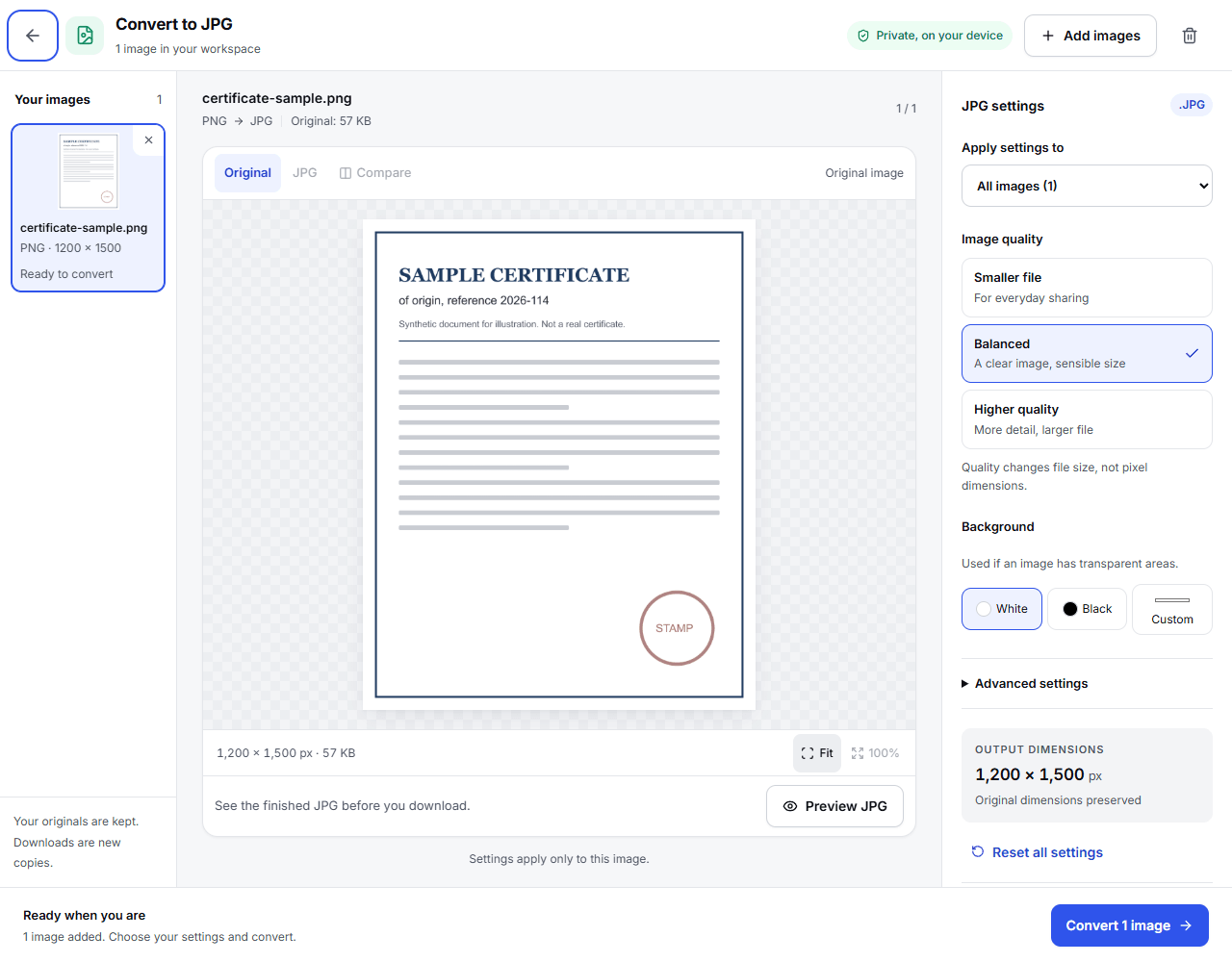Select the Smaller file quality option
Viewport: 1232px width, 962px height.
(1087, 288)
